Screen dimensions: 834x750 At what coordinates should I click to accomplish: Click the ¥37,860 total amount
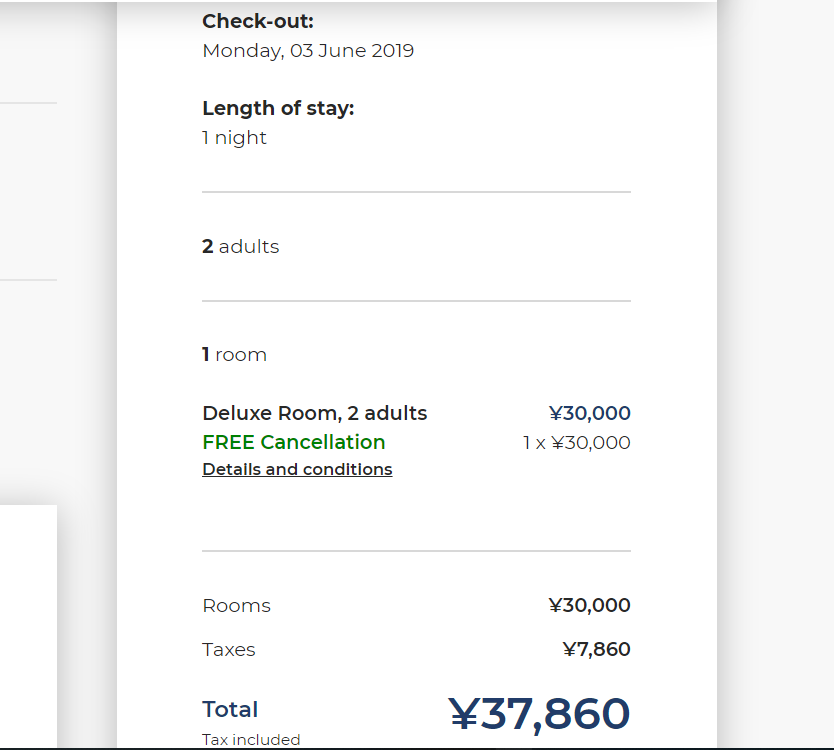(538, 714)
